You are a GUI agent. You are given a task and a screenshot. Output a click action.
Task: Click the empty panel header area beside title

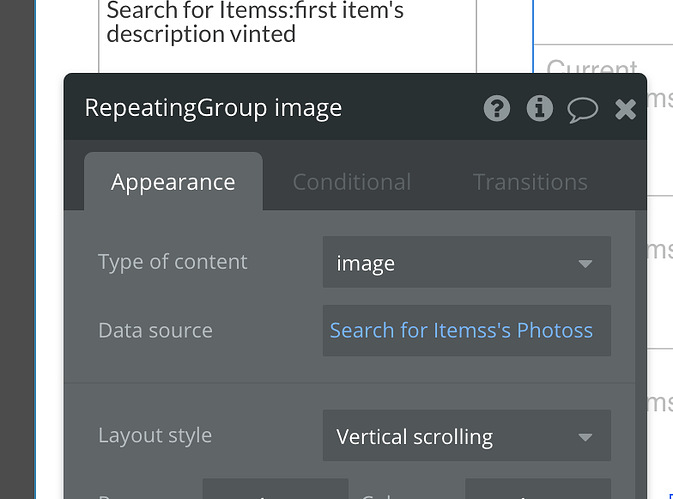(410, 108)
